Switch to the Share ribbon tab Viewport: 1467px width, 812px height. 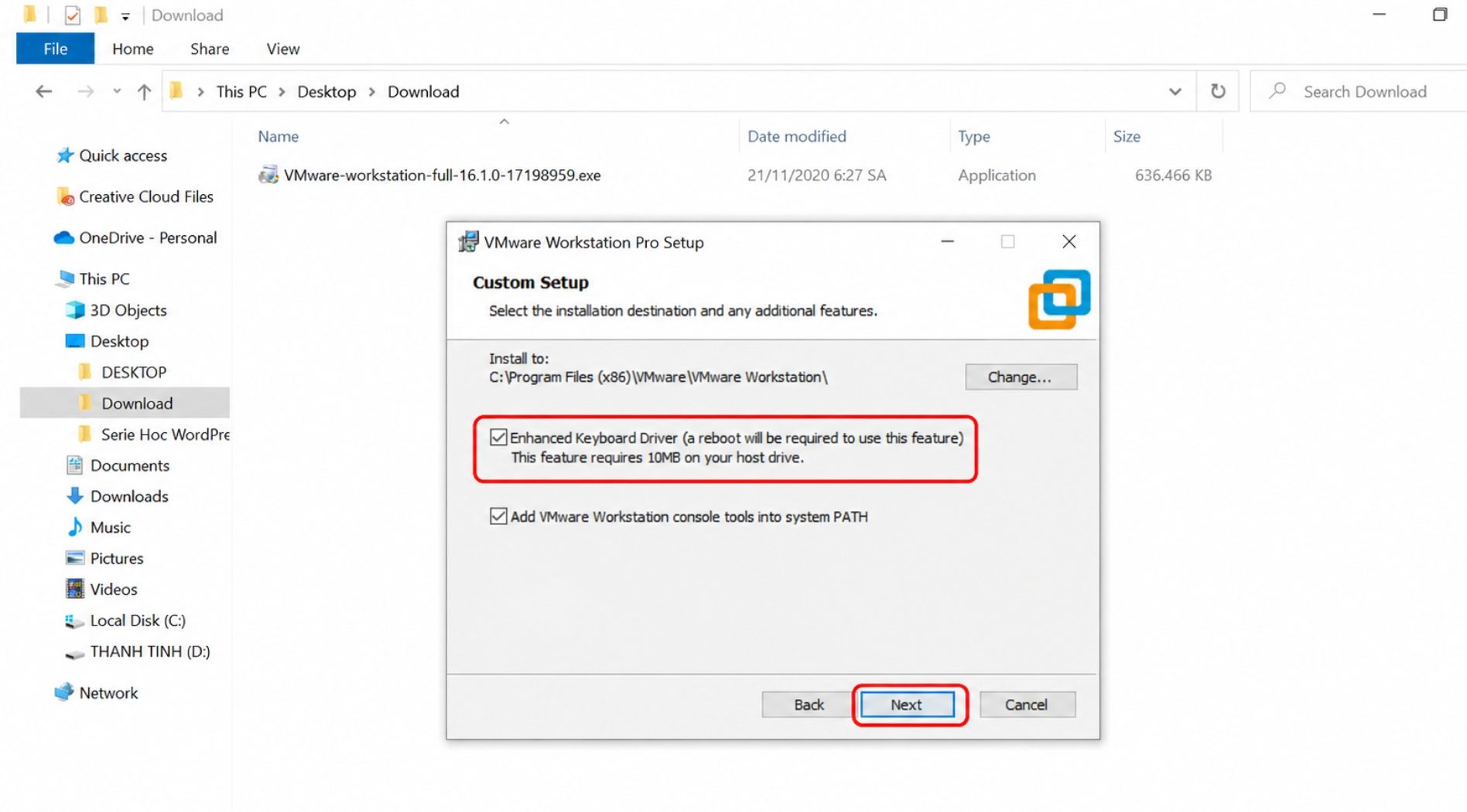tap(210, 49)
